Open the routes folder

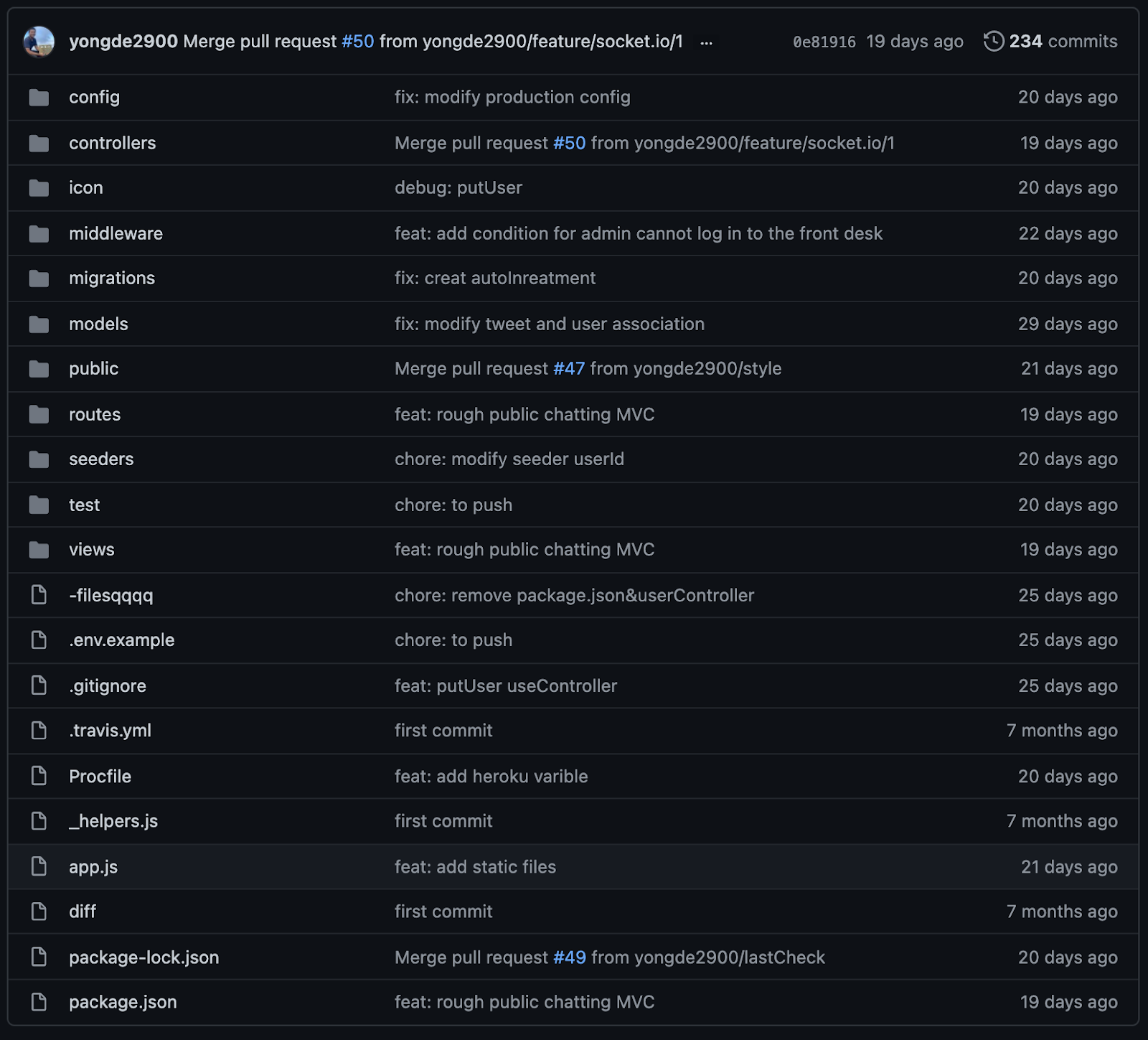[95, 414]
